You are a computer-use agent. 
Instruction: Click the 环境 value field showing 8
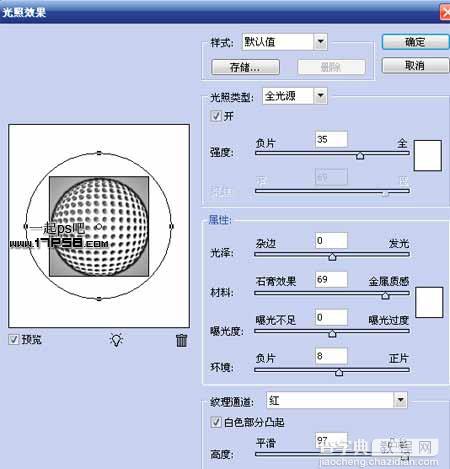[331, 356]
